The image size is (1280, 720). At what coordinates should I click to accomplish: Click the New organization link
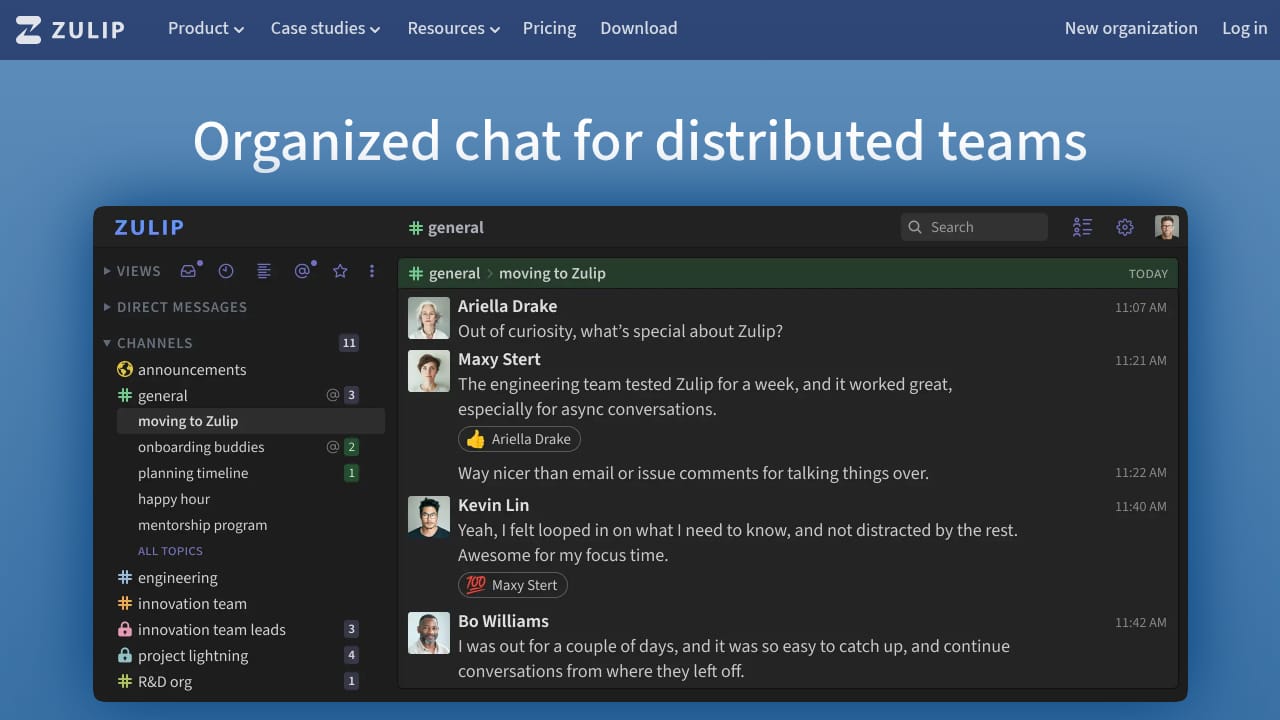click(x=1130, y=28)
